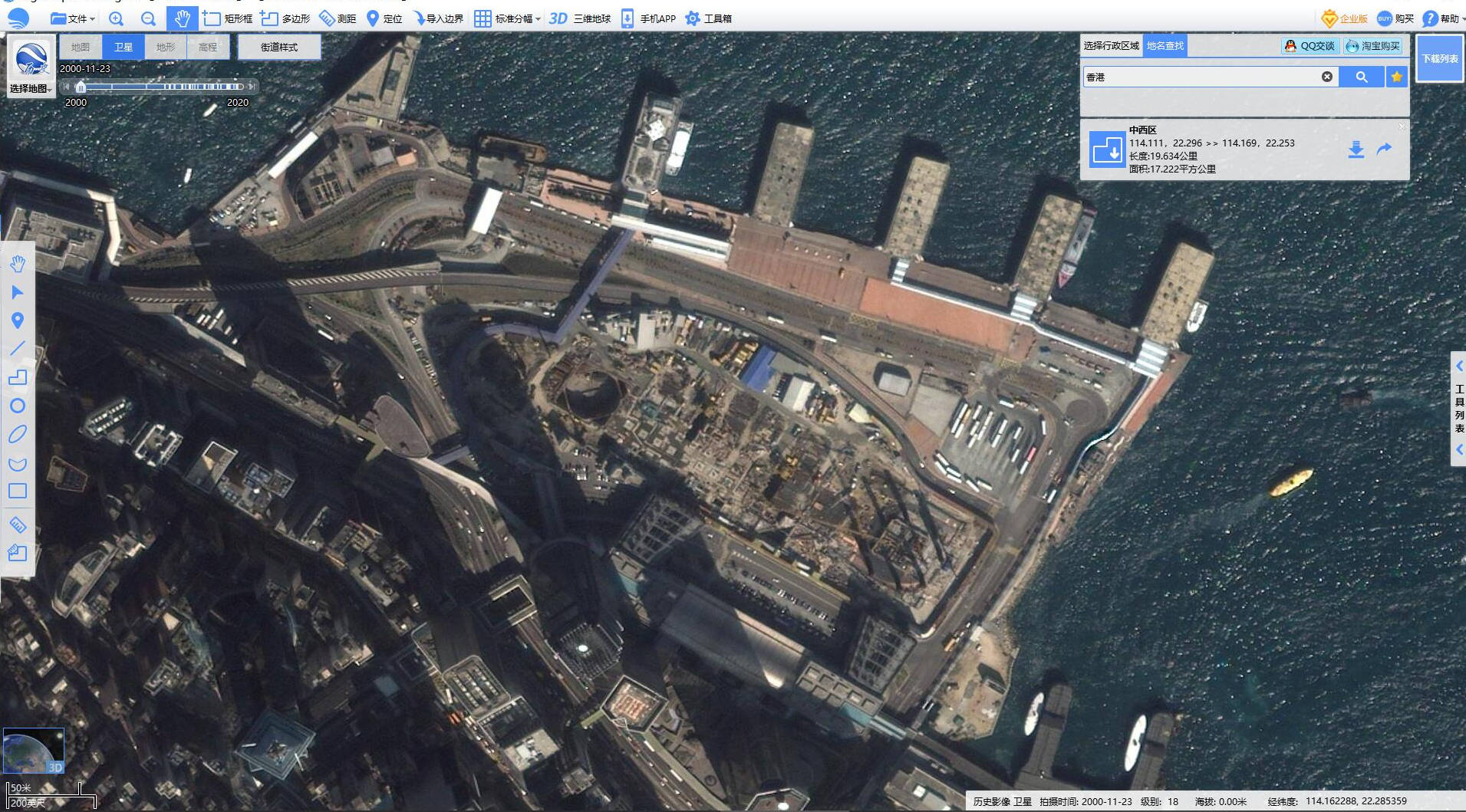Click the 定位 locate pin tool
Viewport: 1466px width, 812px height.
pyautogui.click(x=384, y=18)
